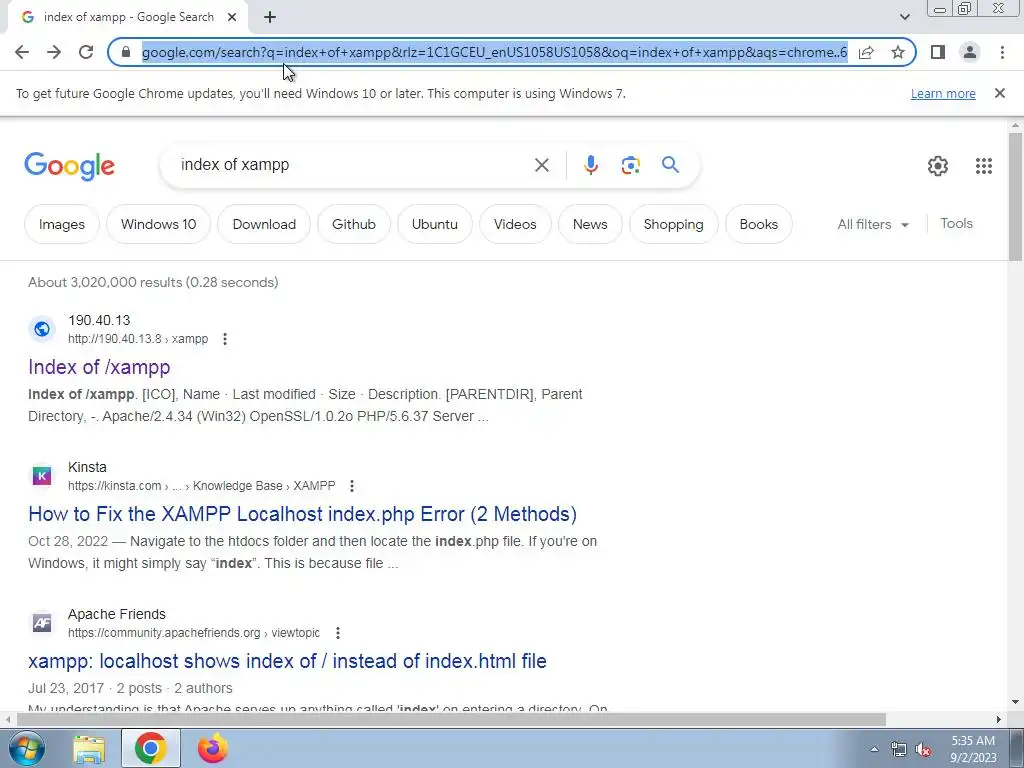Click the address bar URL

pyautogui.click(x=494, y=52)
